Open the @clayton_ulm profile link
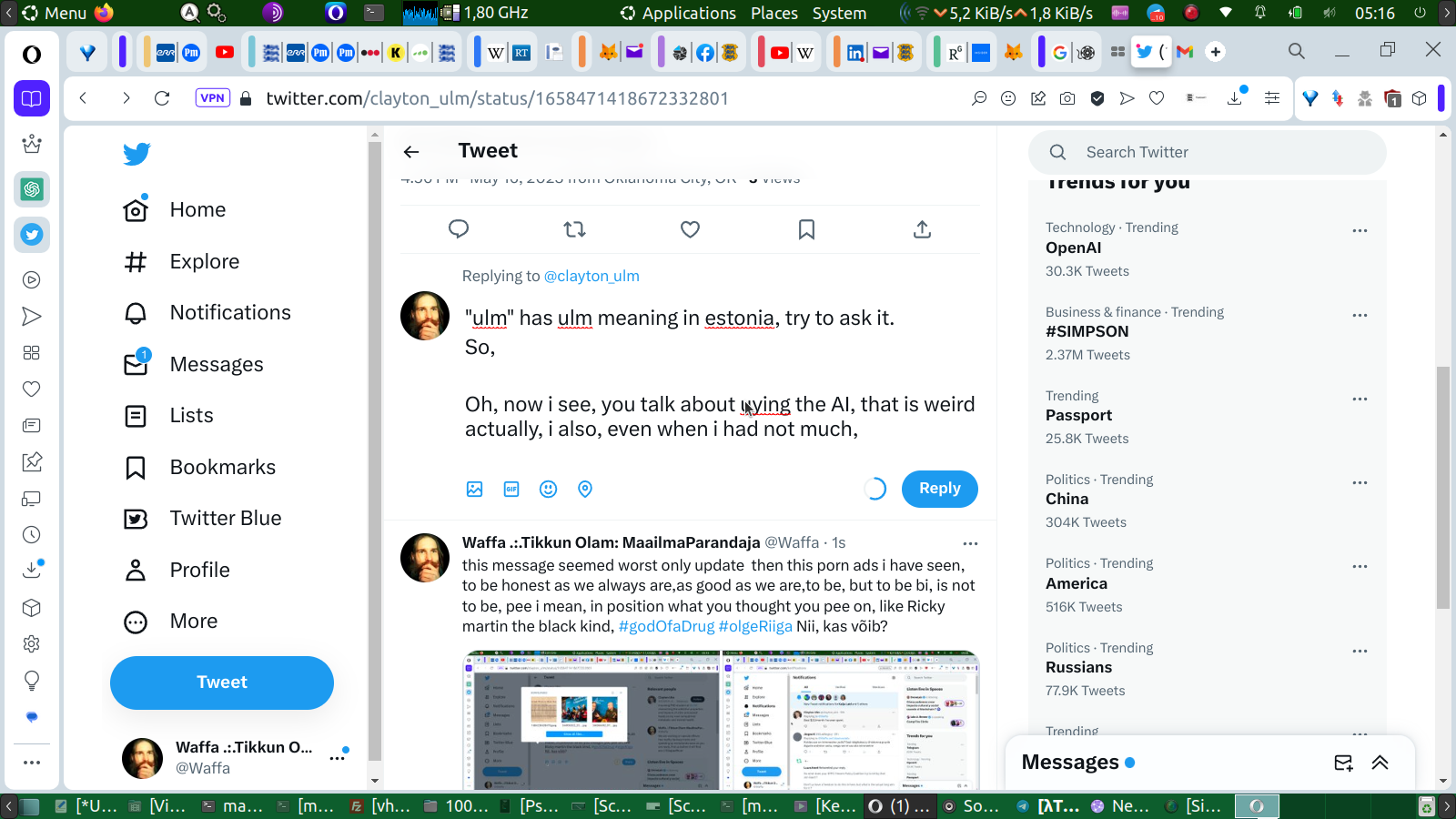1456x819 pixels. click(x=591, y=276)
